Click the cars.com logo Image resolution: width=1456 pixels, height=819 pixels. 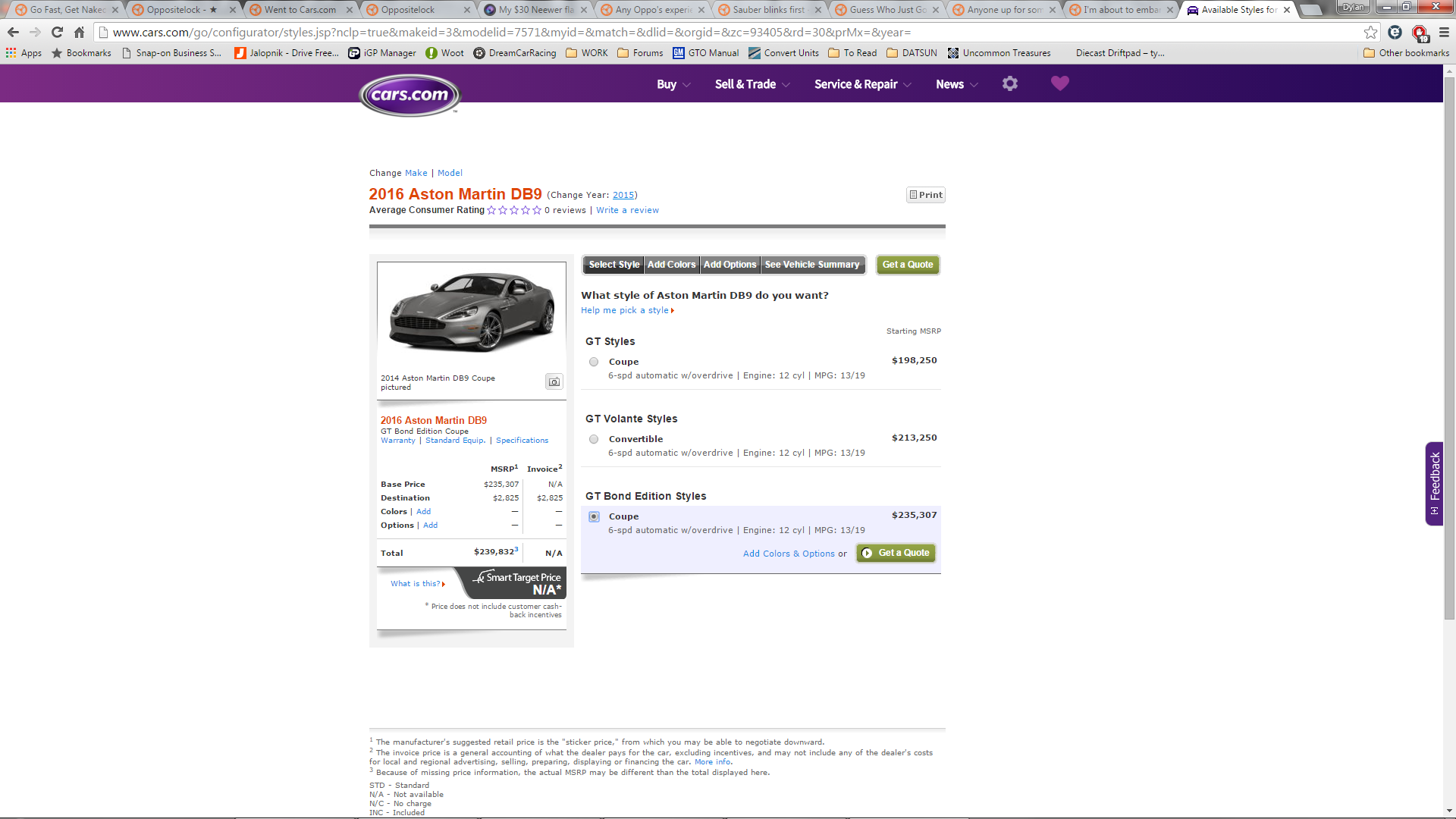(409, 95)
